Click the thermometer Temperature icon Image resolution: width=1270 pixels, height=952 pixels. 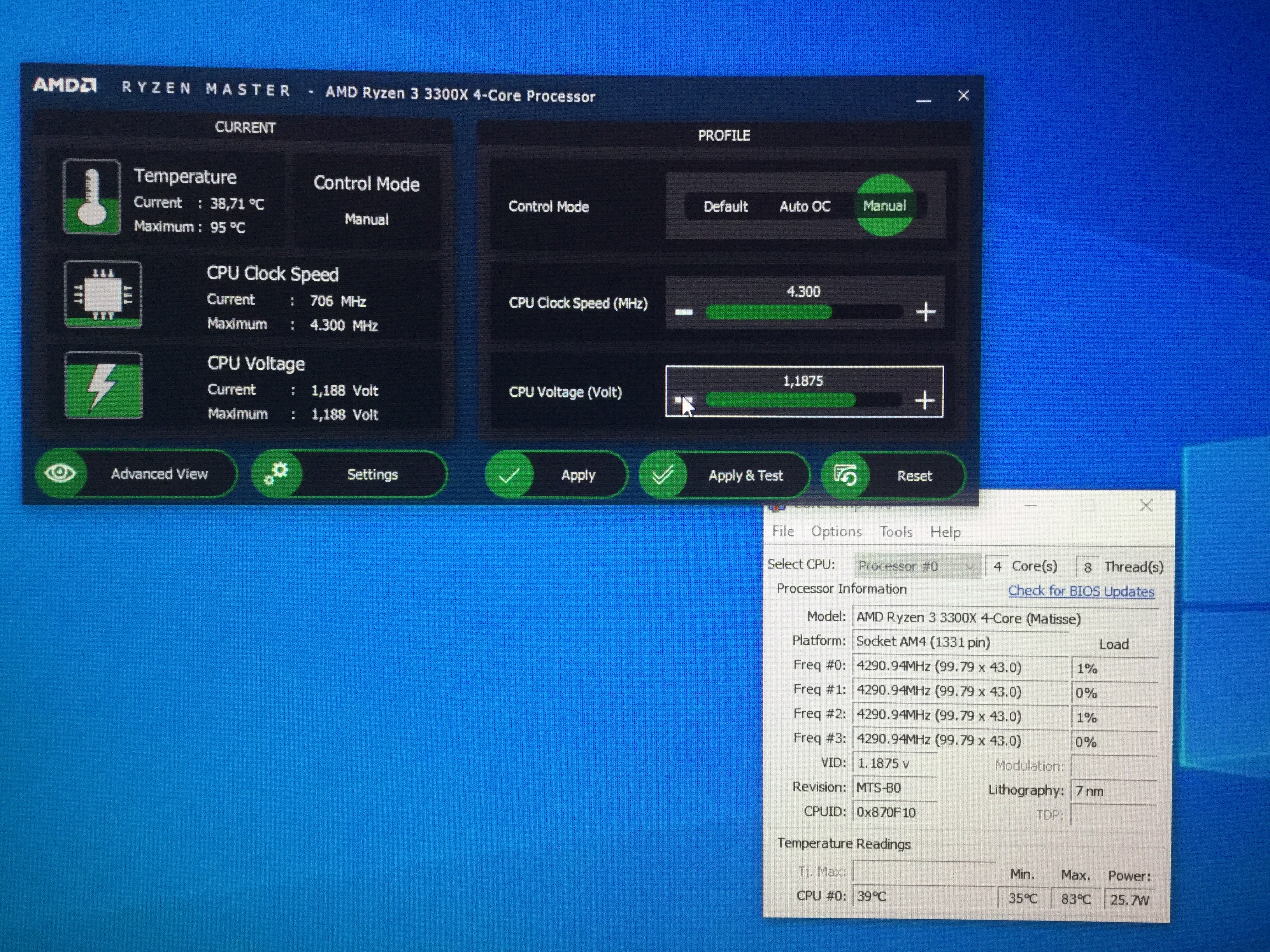coord(91,197)
